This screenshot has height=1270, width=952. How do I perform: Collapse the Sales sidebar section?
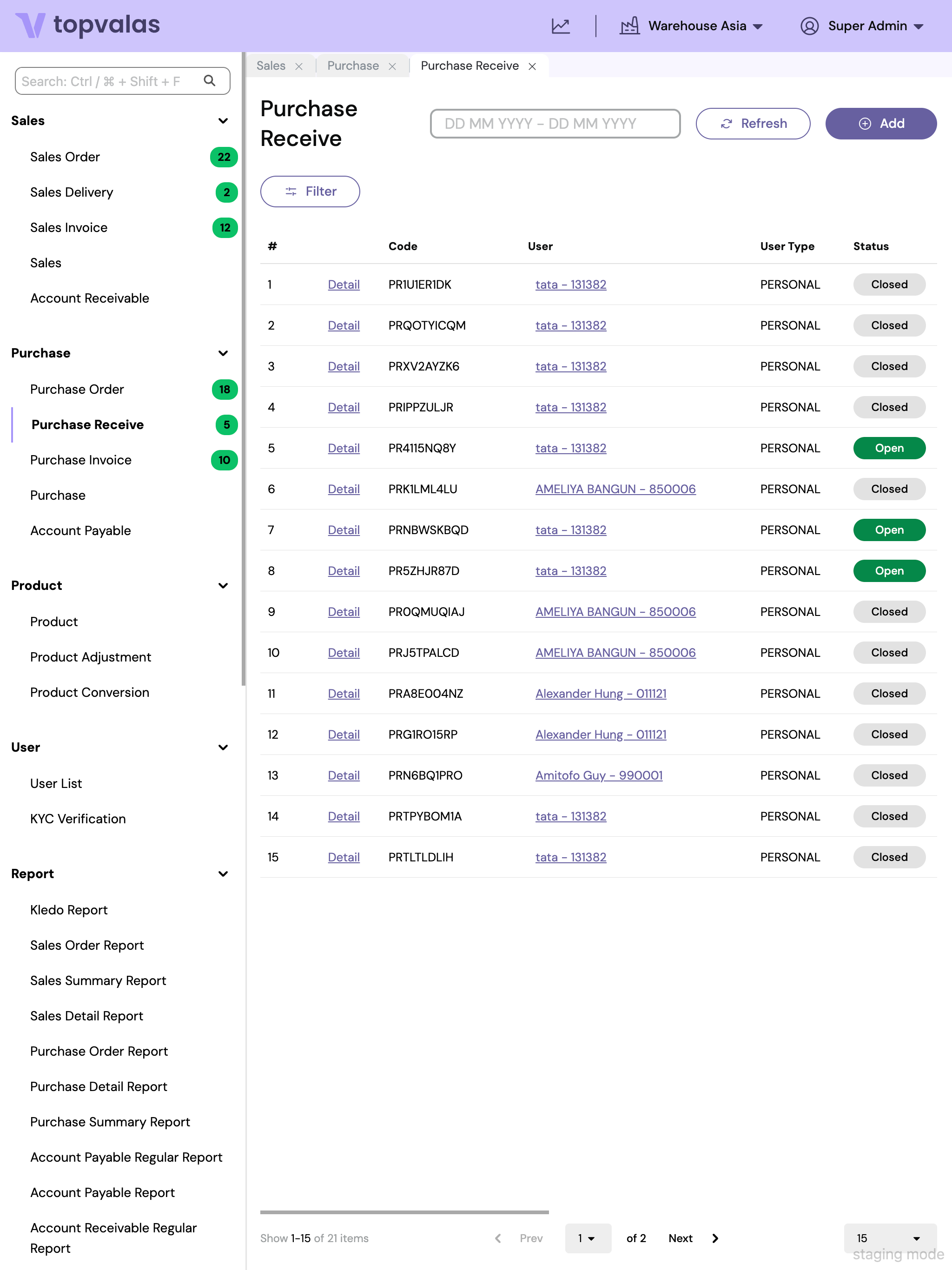point(224,120)
